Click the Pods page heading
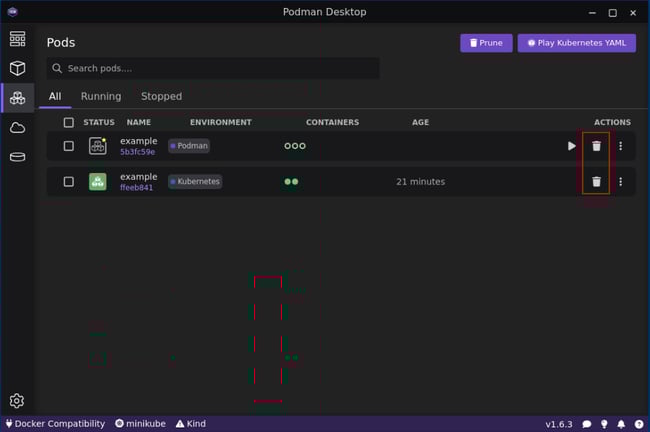650x432 pixels. click(61, 43)
